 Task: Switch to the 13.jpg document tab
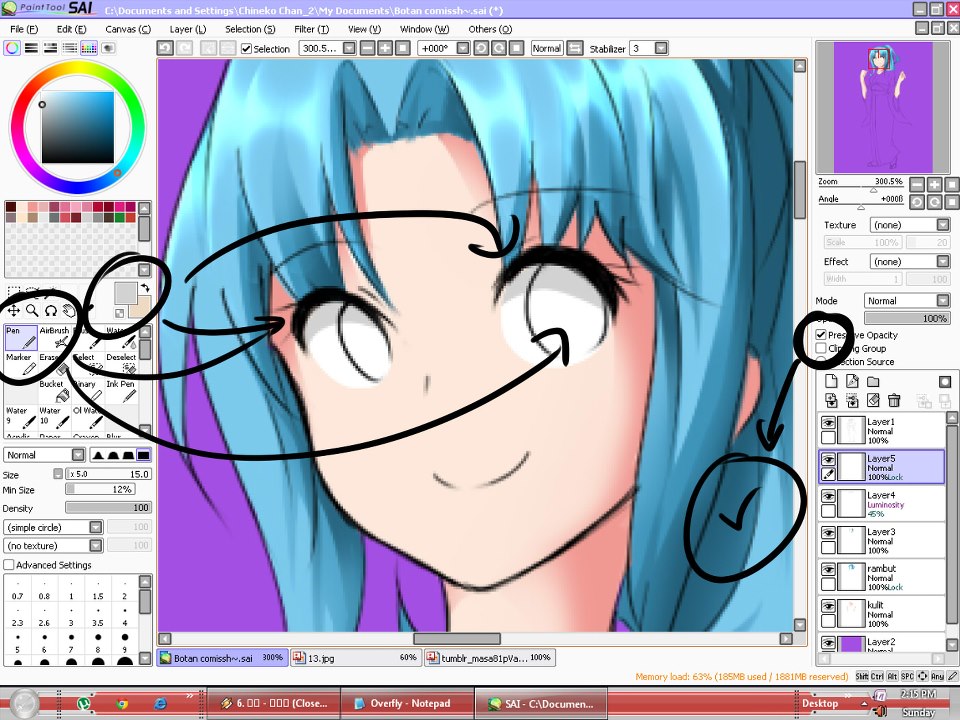[356, 658]
